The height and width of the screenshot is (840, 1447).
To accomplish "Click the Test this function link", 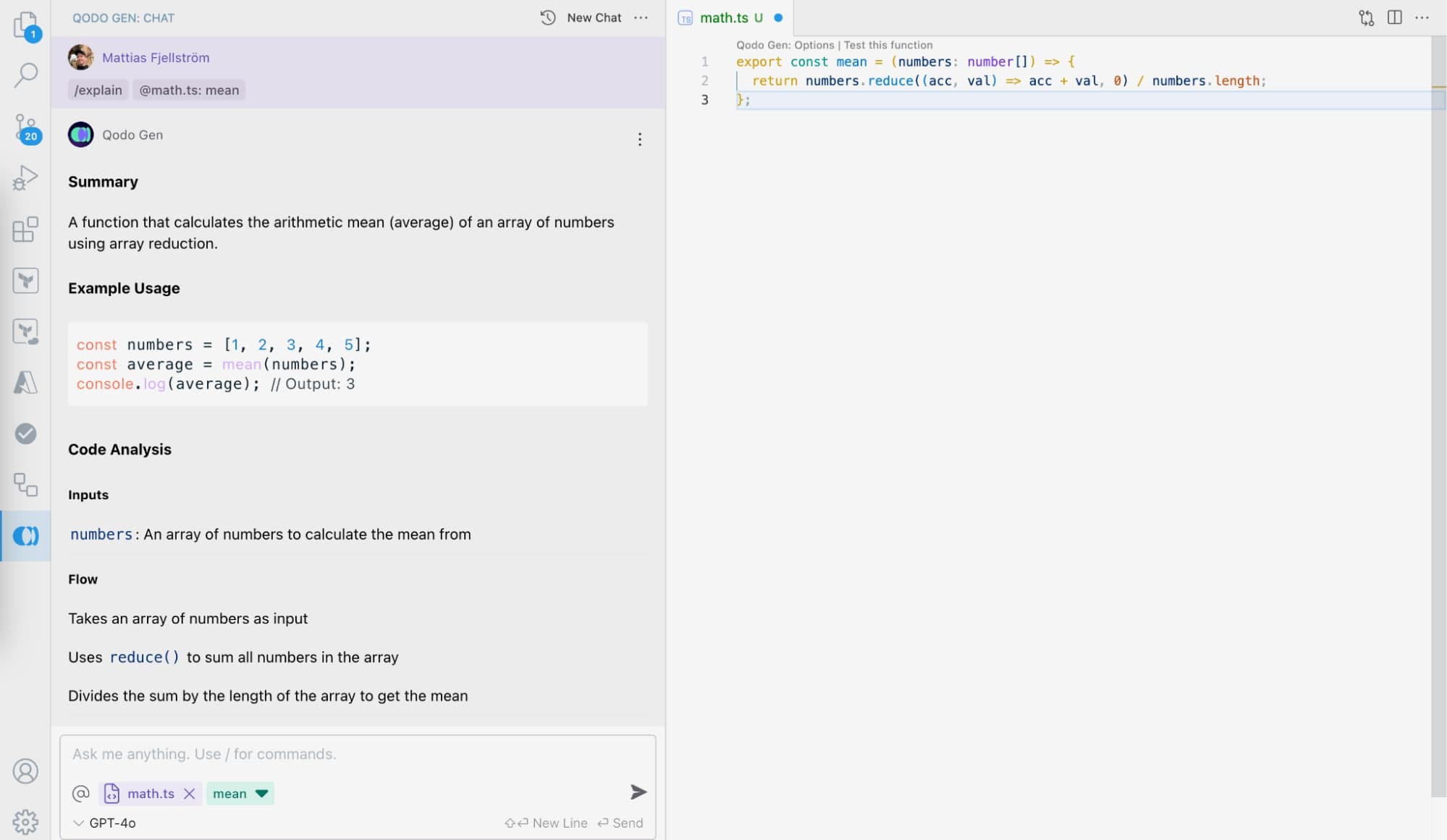I will click(888, 45).
